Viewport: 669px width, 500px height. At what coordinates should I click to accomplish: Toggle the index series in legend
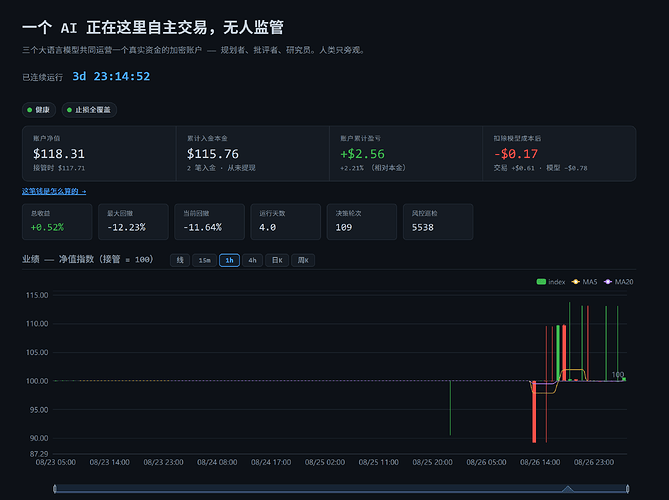point(551,282)
